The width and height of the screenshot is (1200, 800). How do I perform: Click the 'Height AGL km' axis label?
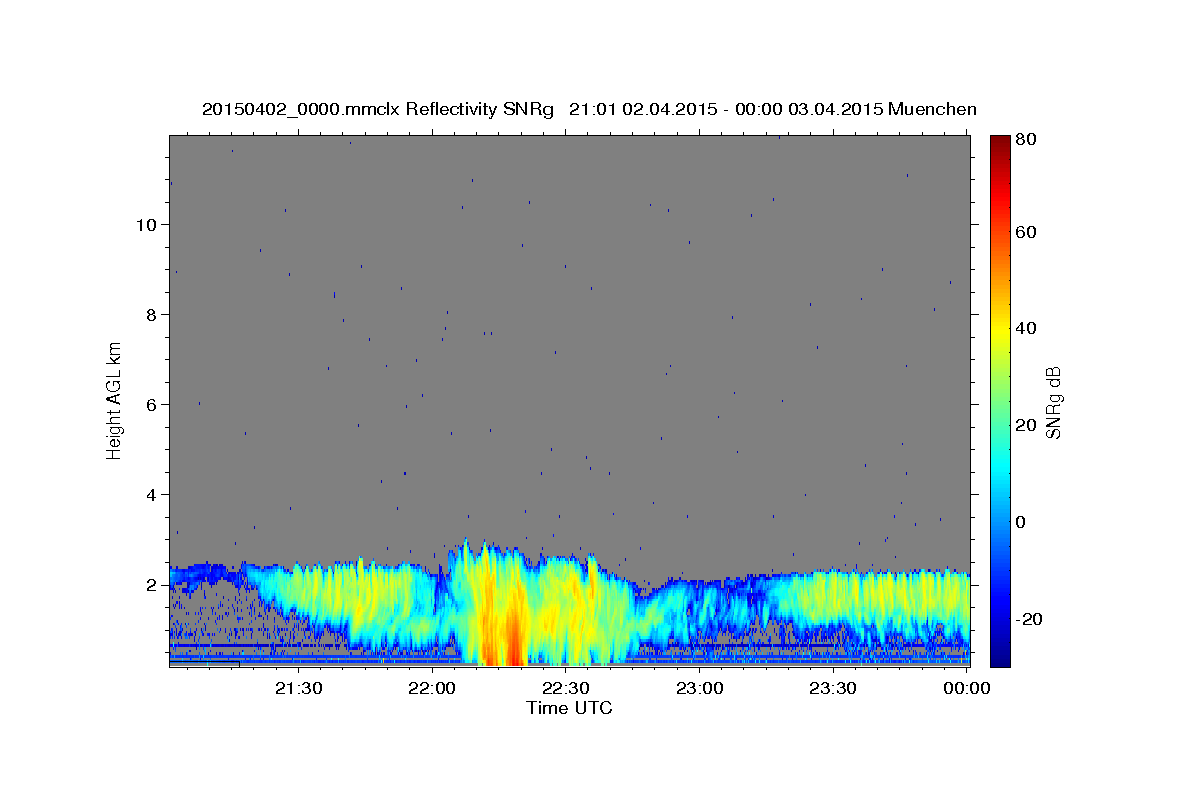(x=115, y=401)
